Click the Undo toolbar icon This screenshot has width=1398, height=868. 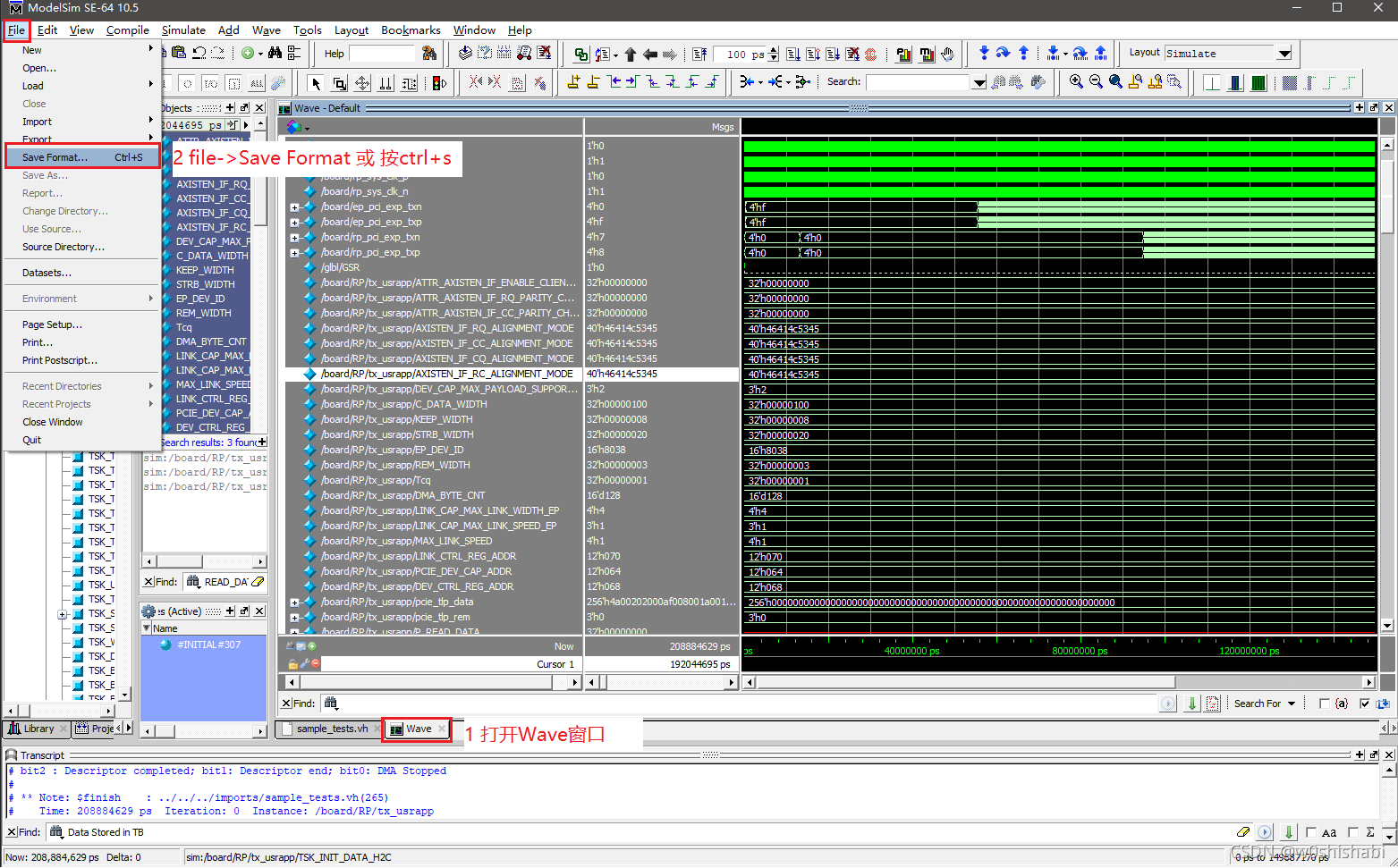[x=199, y=53]
